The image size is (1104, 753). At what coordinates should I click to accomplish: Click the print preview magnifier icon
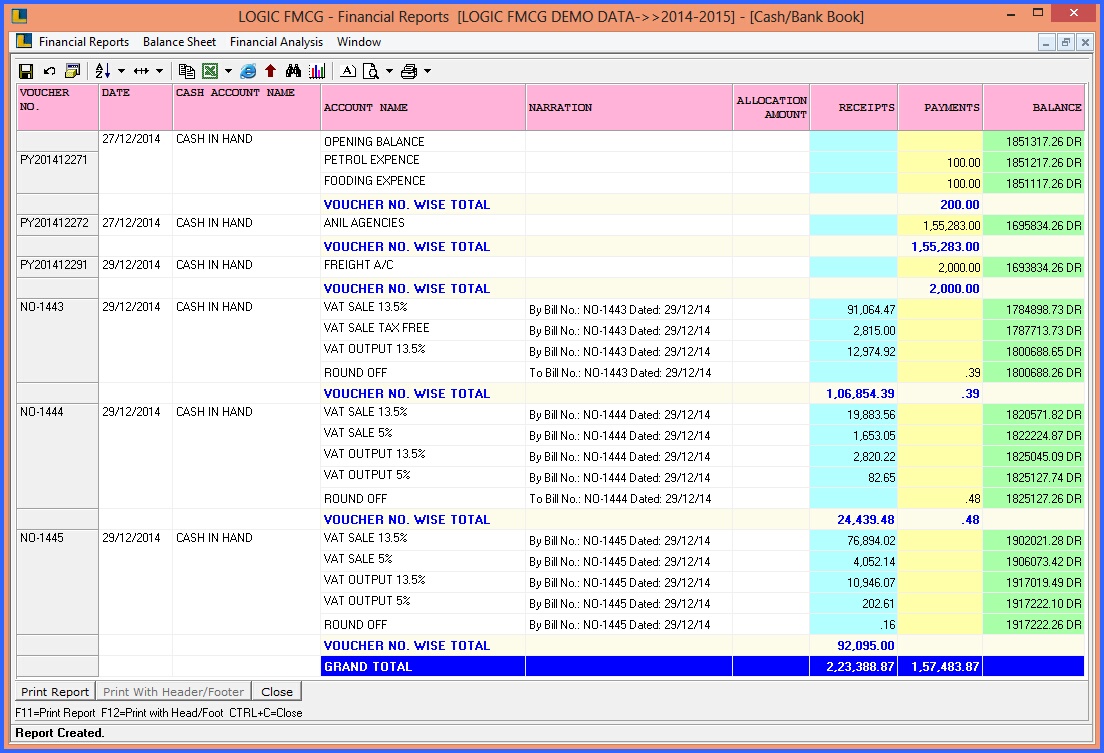(371, 71)
